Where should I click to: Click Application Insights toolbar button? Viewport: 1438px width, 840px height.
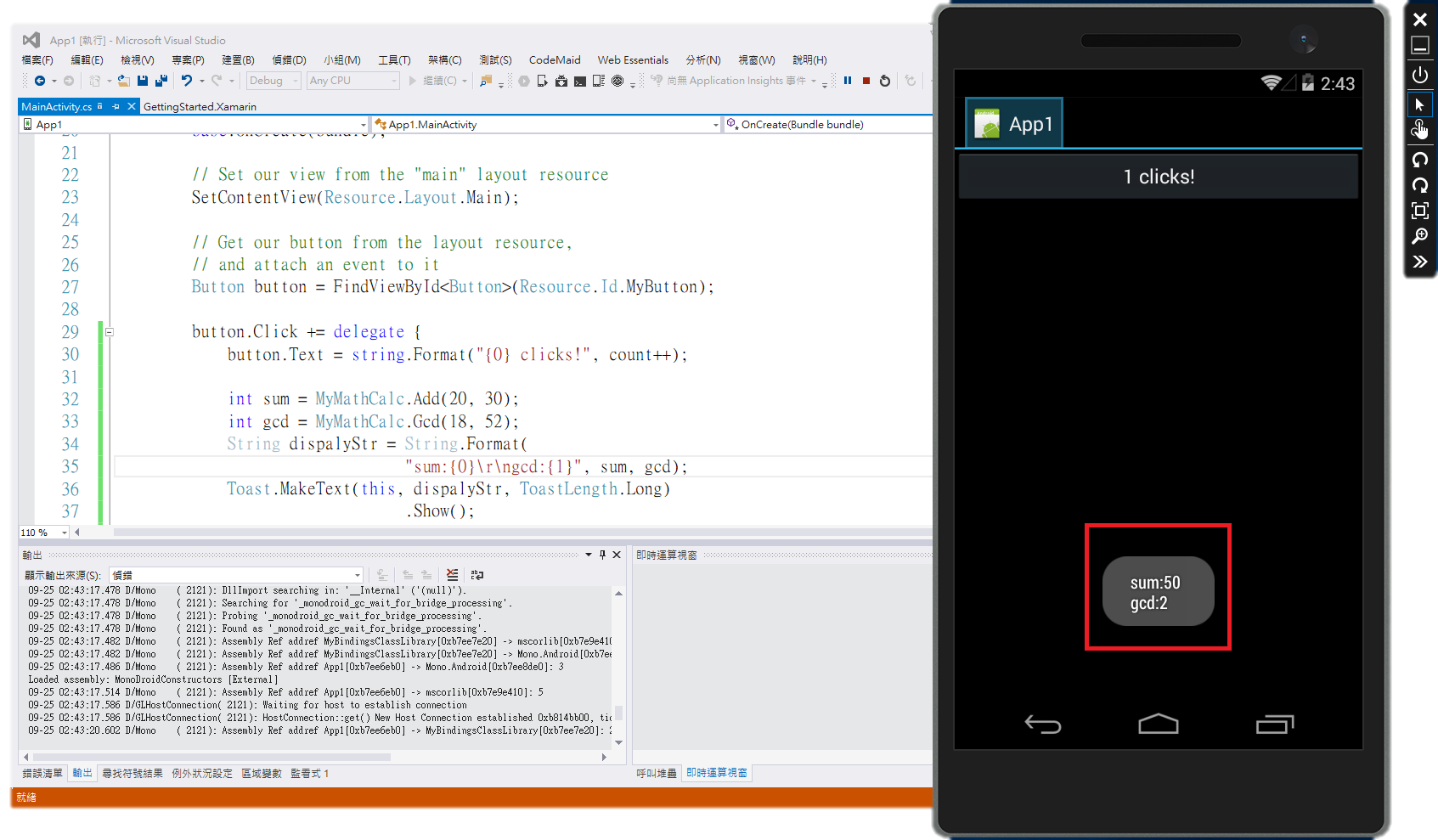click(729, 81)
